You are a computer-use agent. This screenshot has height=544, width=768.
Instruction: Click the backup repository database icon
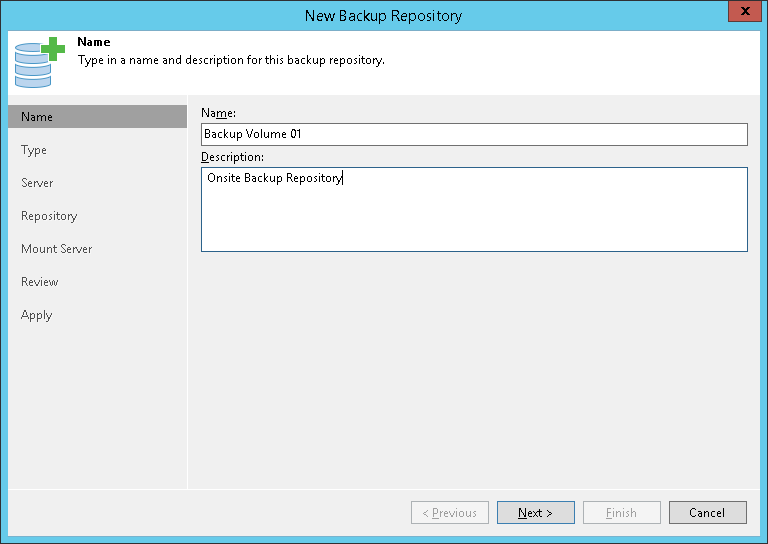click(x=38, y=63)
